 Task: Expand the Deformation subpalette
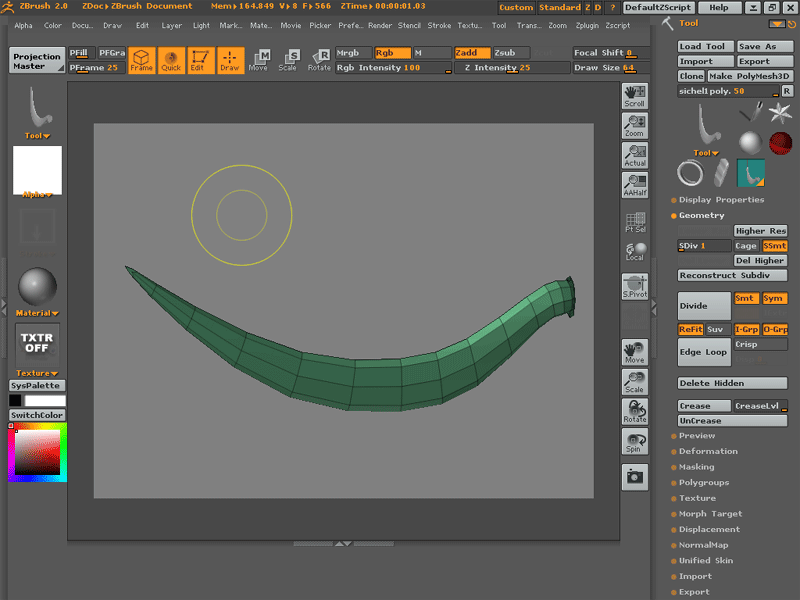(708, 451)
